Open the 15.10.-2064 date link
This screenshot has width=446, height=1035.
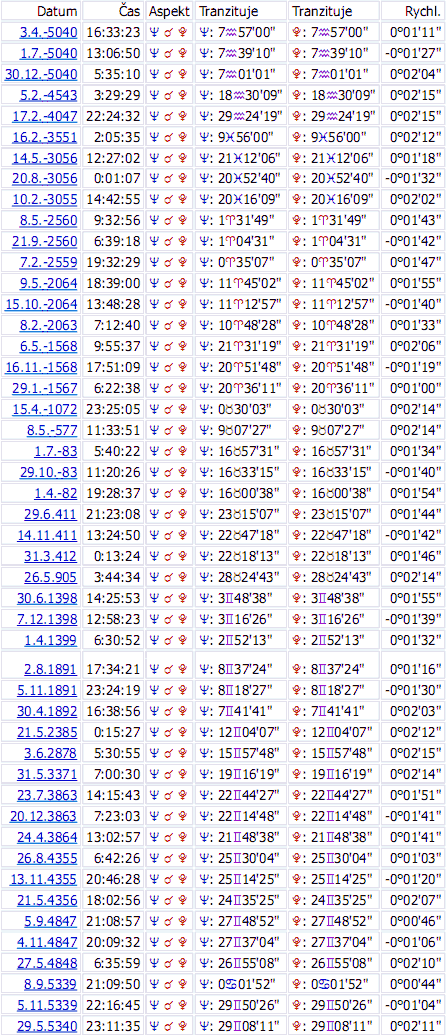click(42, 304)
